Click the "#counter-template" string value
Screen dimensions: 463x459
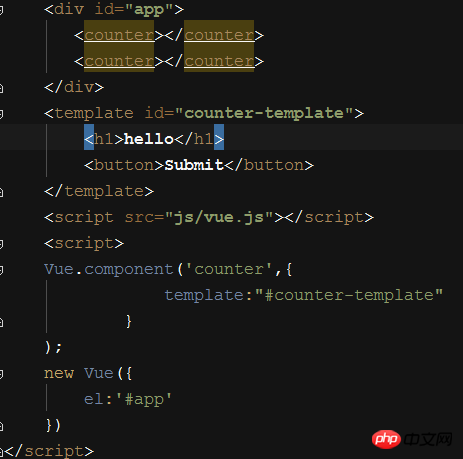(x=349, y=295)
